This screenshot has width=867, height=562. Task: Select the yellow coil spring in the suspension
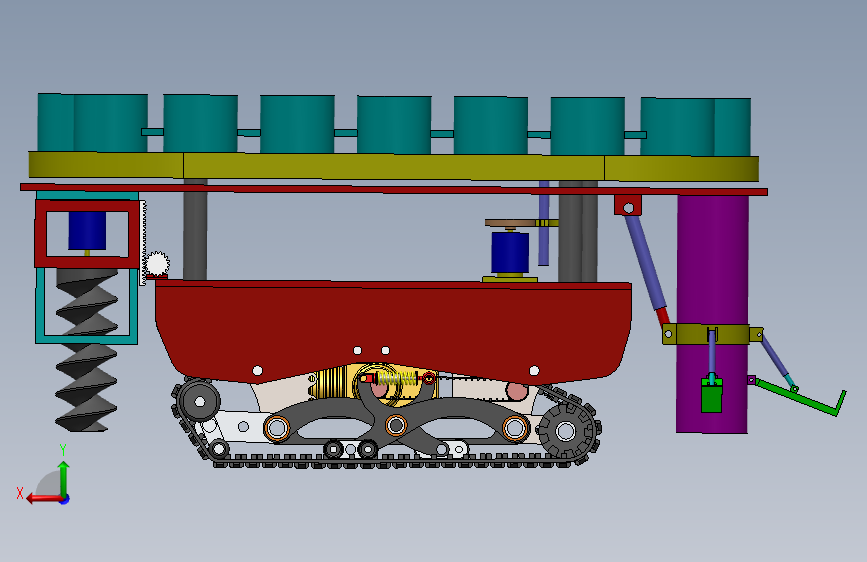[x=396, y=378]
